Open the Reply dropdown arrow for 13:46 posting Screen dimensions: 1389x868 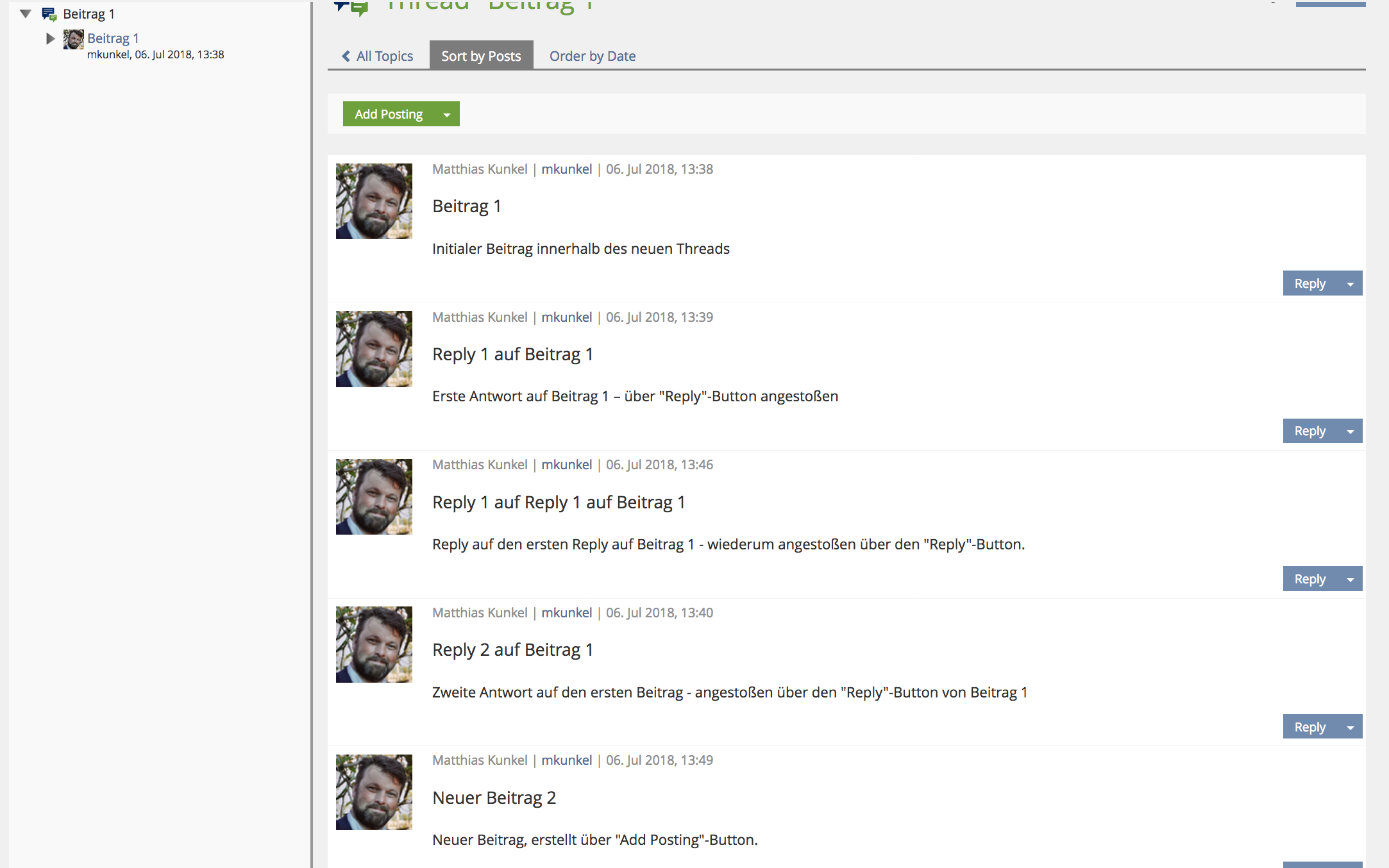pyautogui.click(x=1350, y=580)
